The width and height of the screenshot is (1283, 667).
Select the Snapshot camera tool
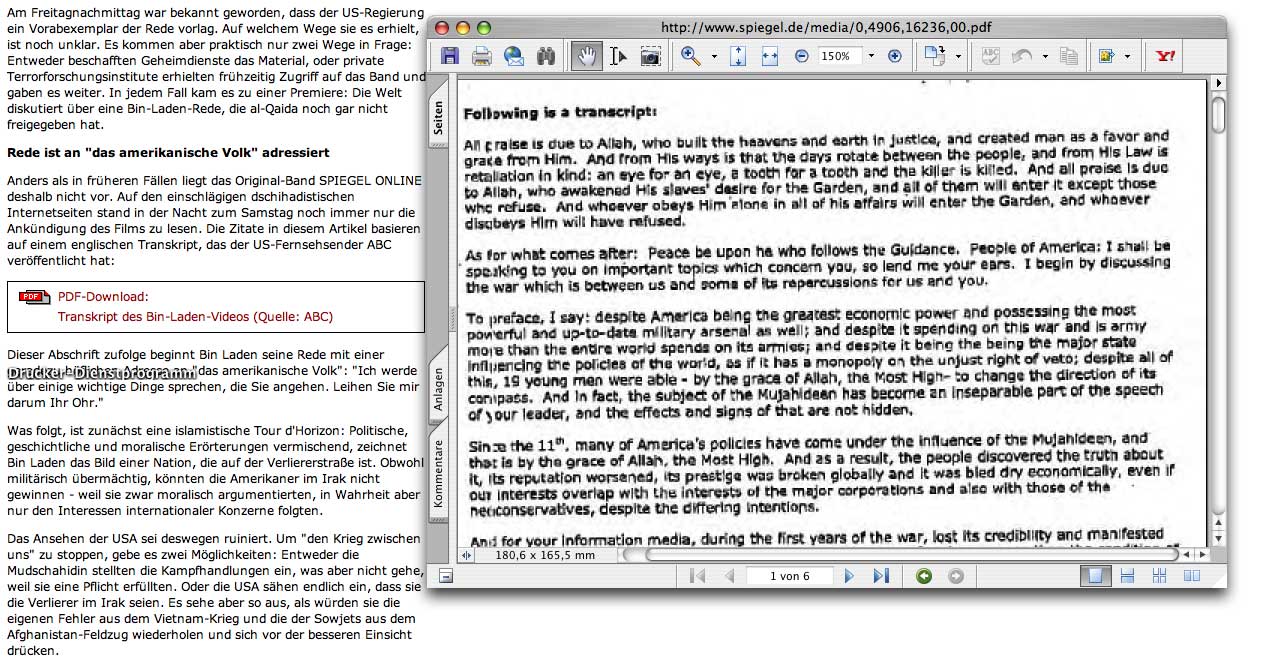pos(650,57)
